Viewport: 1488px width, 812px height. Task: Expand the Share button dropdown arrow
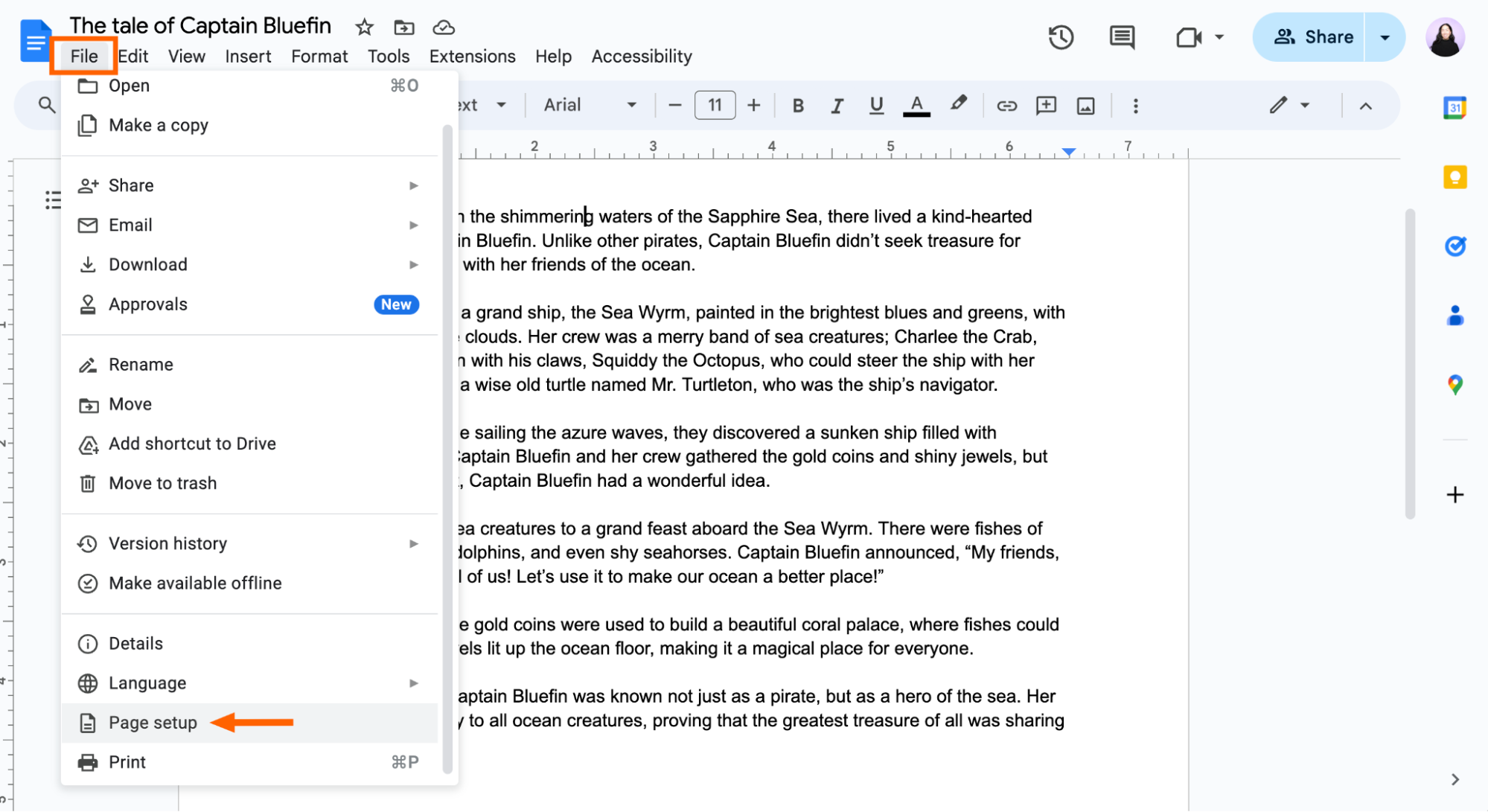pyautogui.click(x=1385, y=36)
